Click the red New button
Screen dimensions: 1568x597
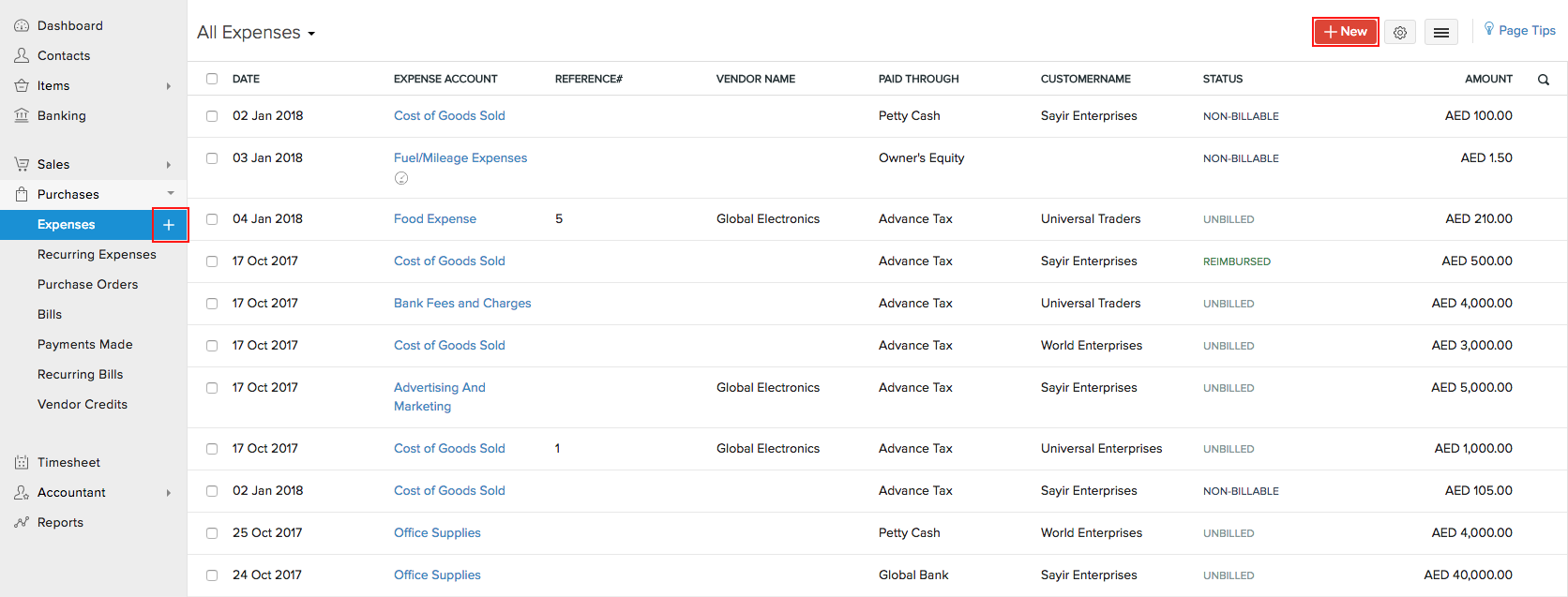[1345, 32]
